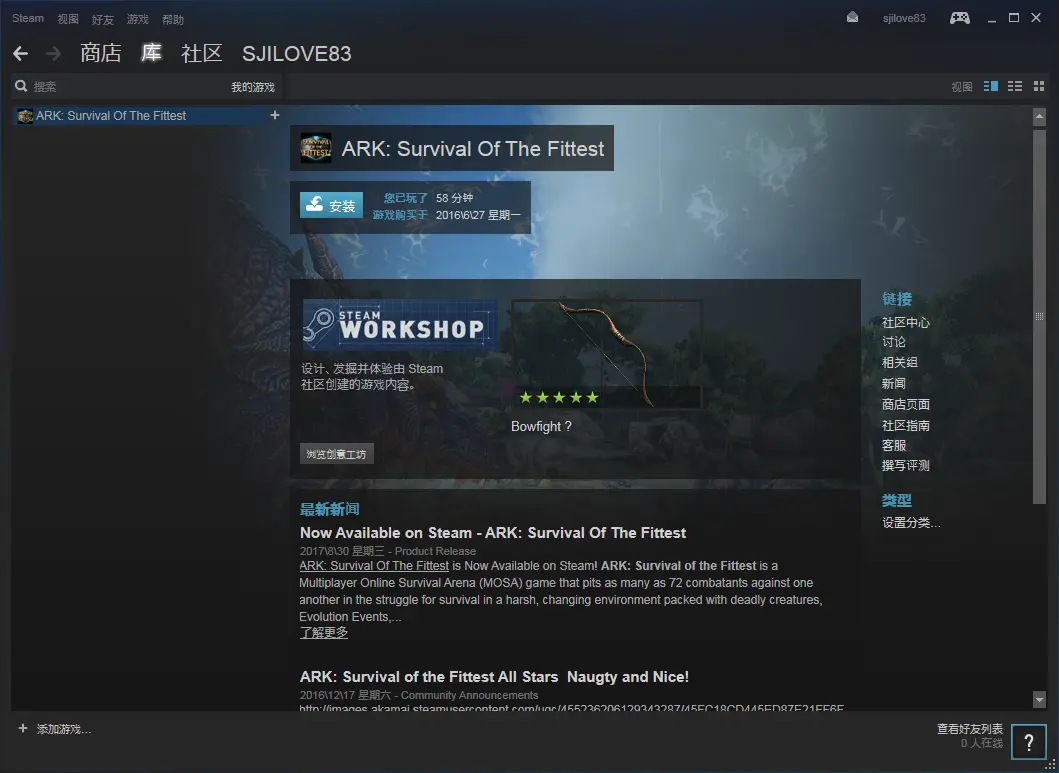Switch to the 商店 tab
This screenshot has height=773, width=1059.
(101, 53)
